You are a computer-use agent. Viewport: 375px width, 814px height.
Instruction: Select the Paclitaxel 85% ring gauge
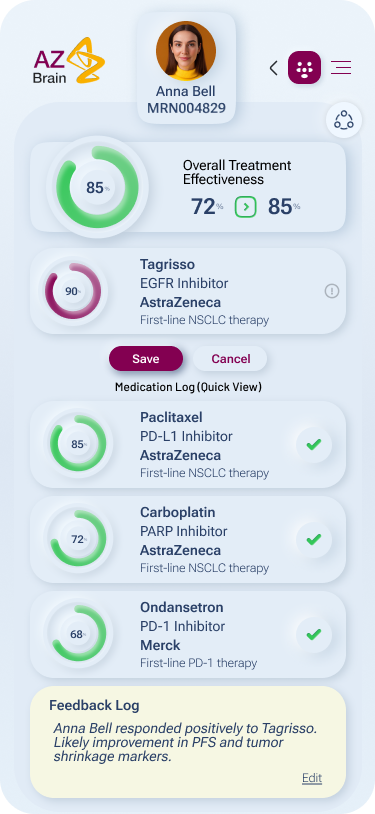[x=78, y=443]
